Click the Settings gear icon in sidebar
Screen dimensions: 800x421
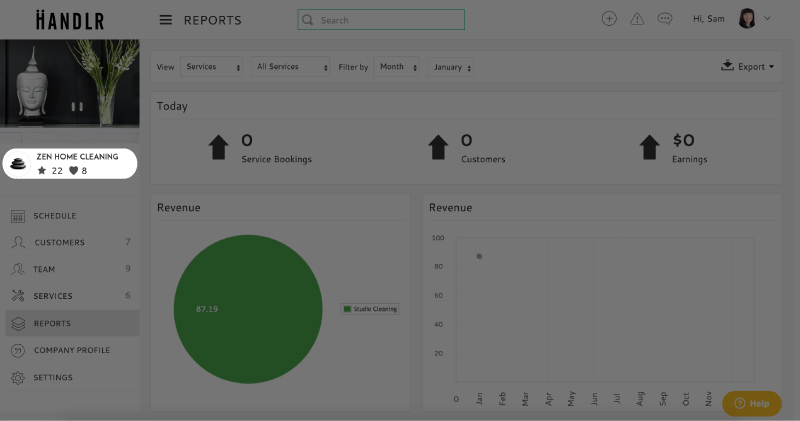coord(18,378)
